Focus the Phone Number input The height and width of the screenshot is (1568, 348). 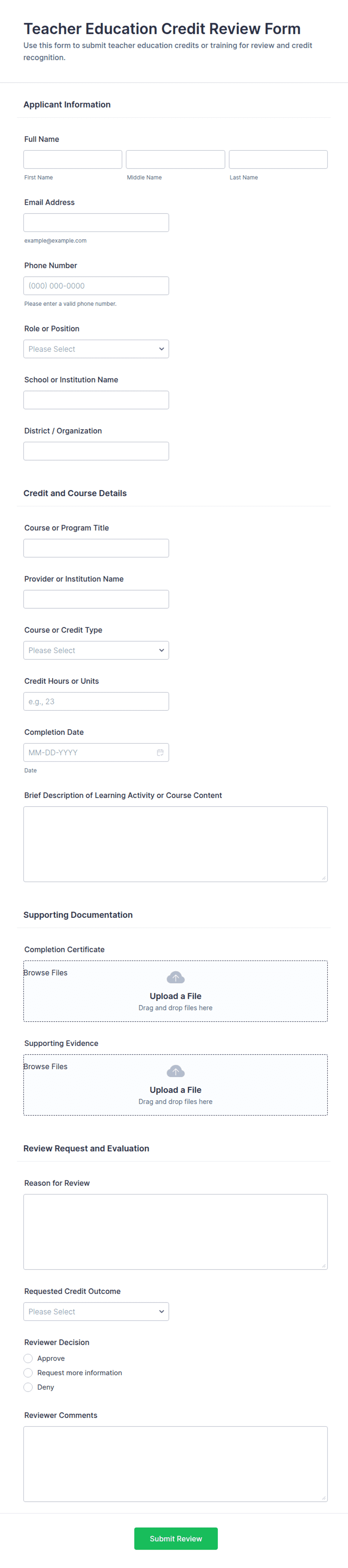(96, 285)
